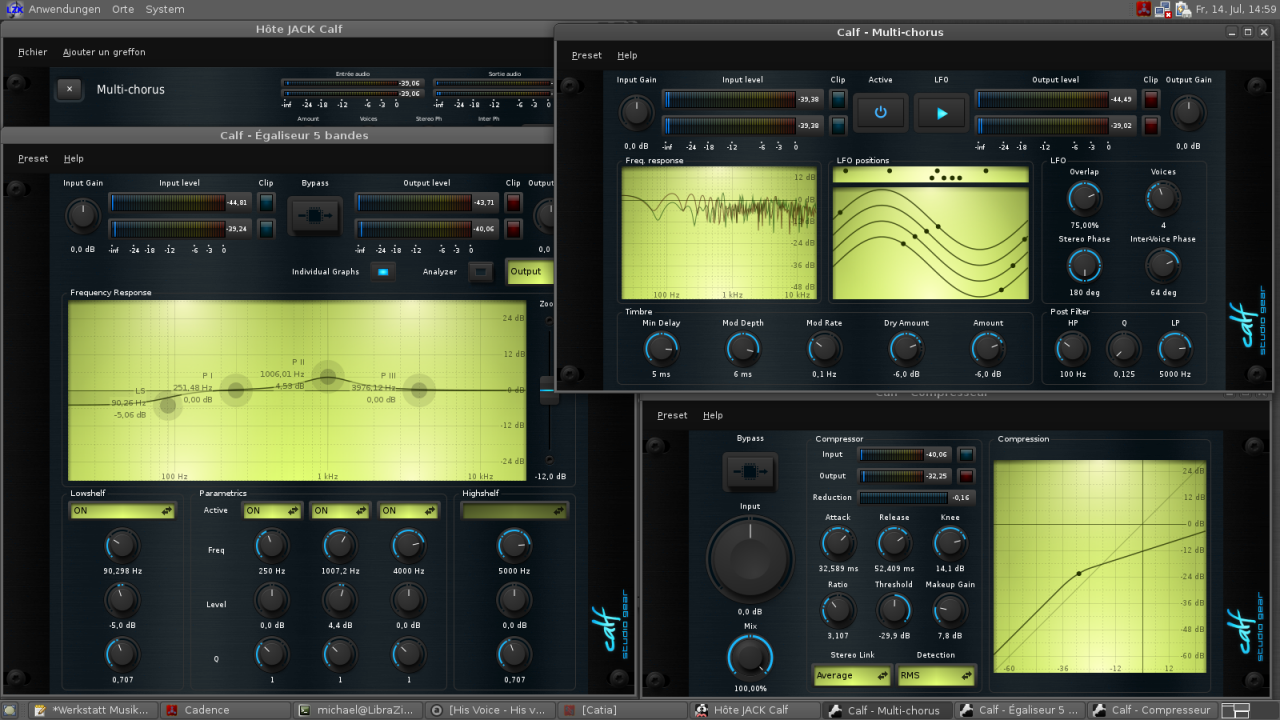Viewport: 1280px width, 720px height.
Task: Toggle the Multi-chorus Active power button
Action: [x=880, y=112]
